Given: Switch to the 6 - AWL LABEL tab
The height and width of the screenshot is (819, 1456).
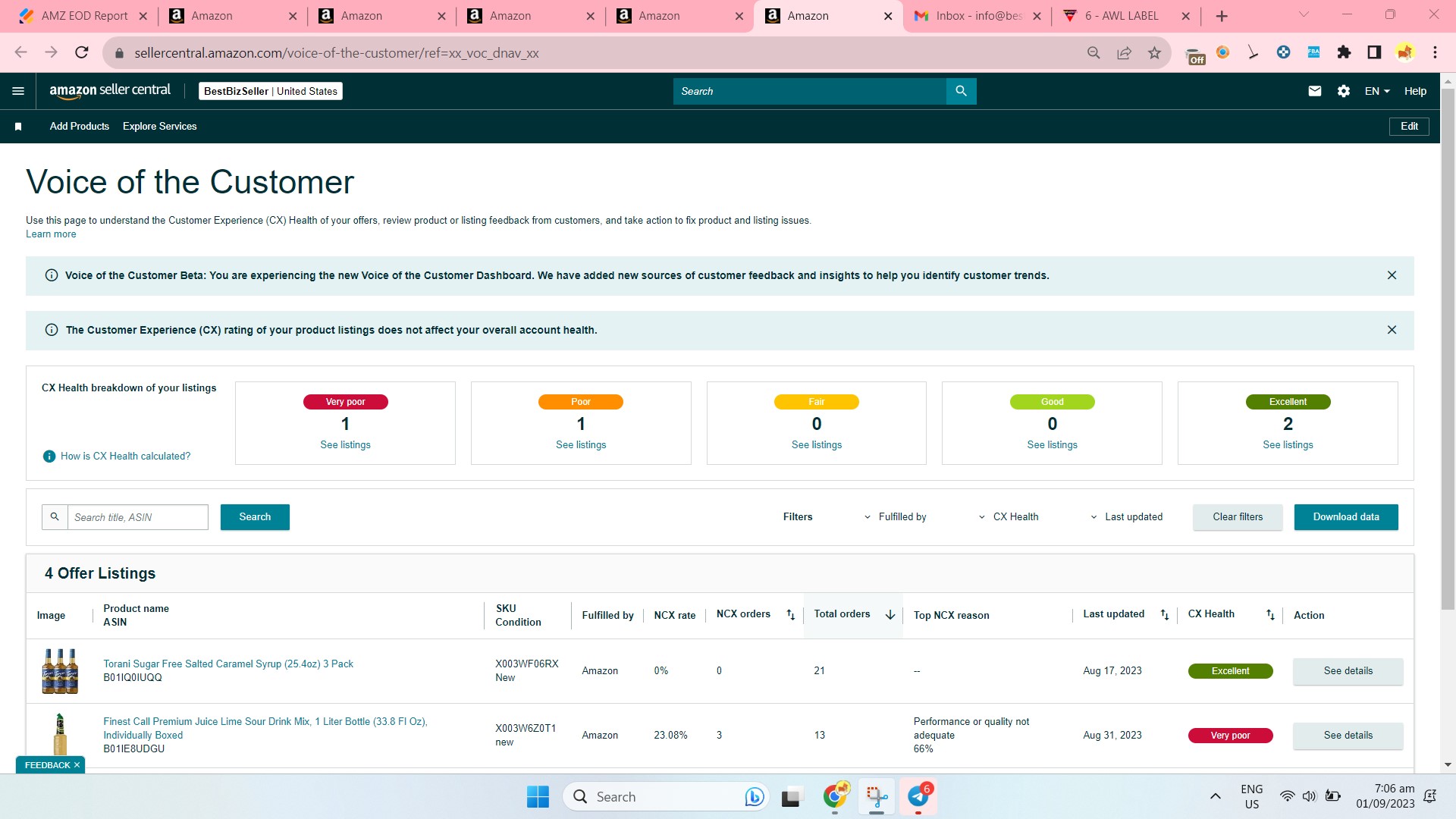Looking at the screenshot, I should (x=1127, y=16).
